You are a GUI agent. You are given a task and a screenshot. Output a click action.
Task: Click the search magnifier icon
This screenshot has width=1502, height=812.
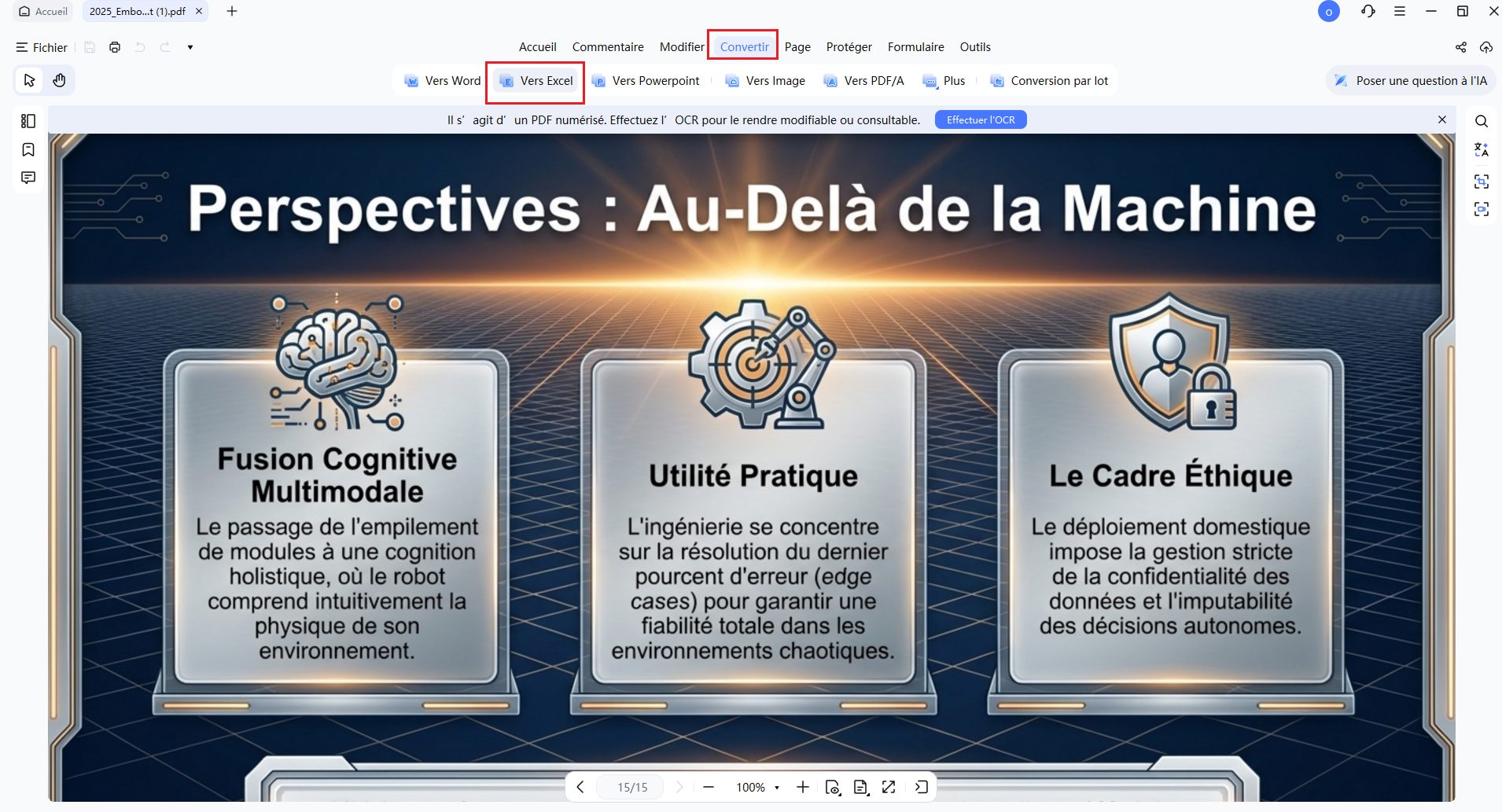point(1482,121)
